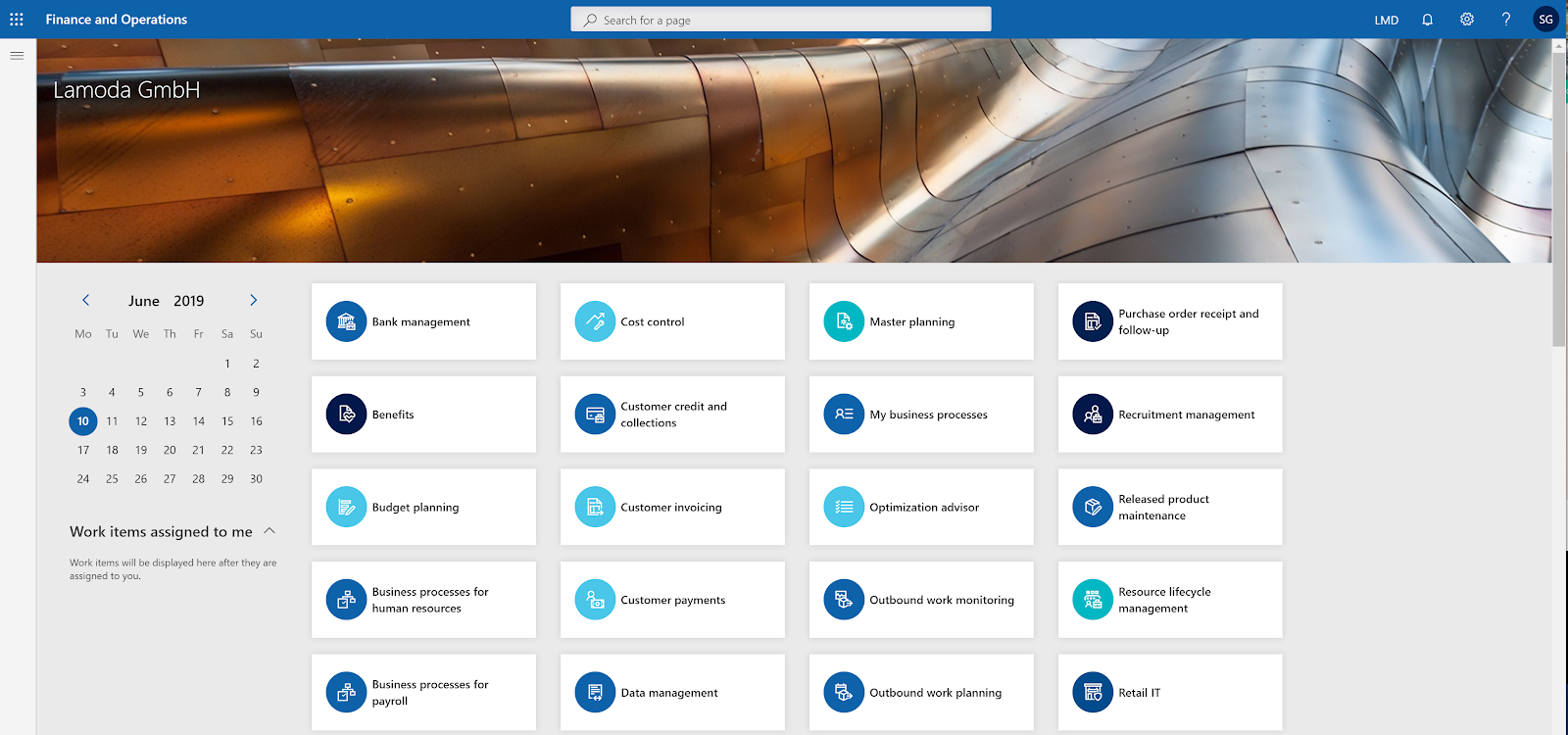Image resolution: width=1568 pixels, height=735 pixels.
Task: Click My business processes tile icon
Action: pyautogui.click(x=844, y=415)
